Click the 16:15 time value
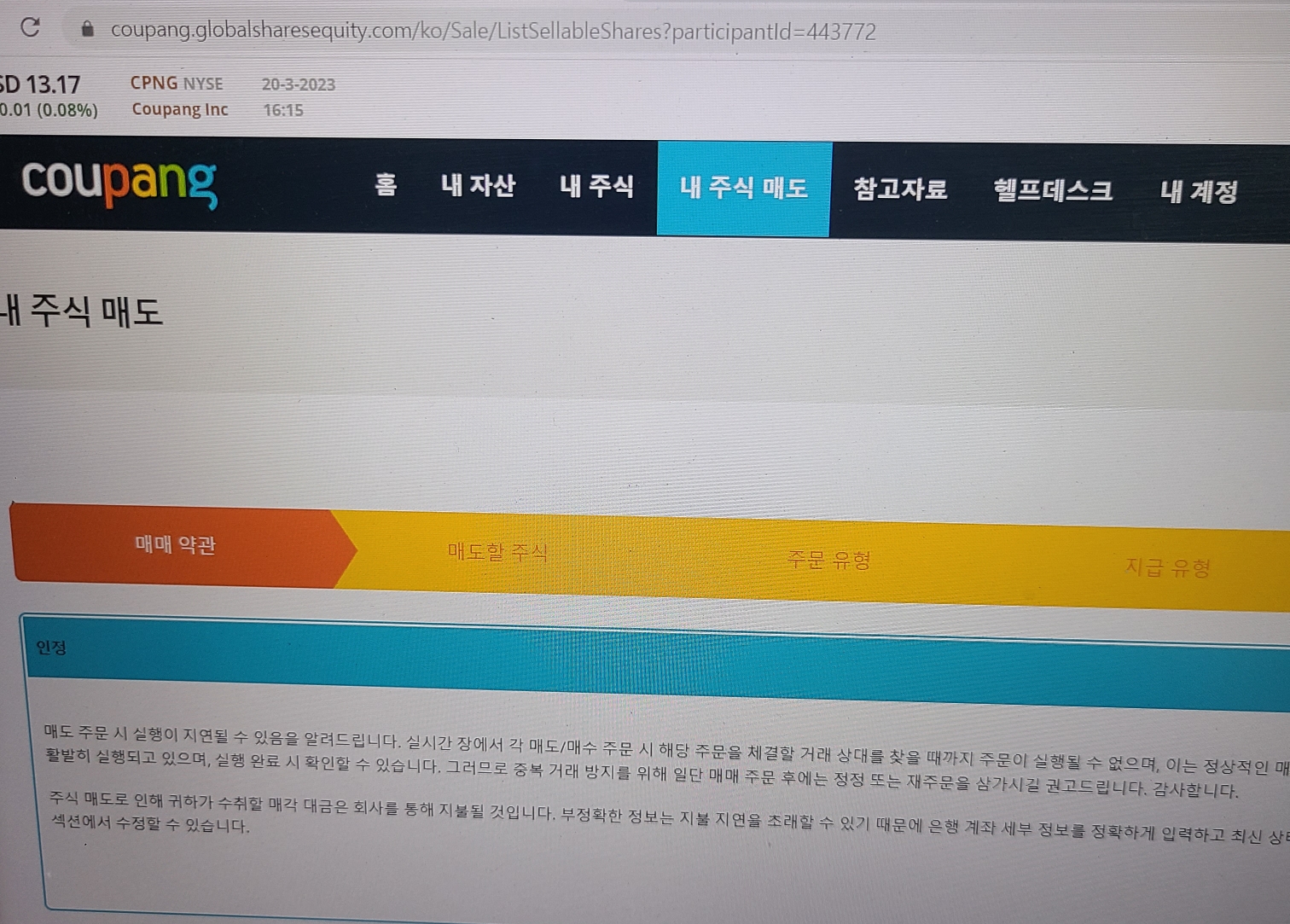Screen dimensions: 1290x924 pyautogui.click(x=283, y=110)
